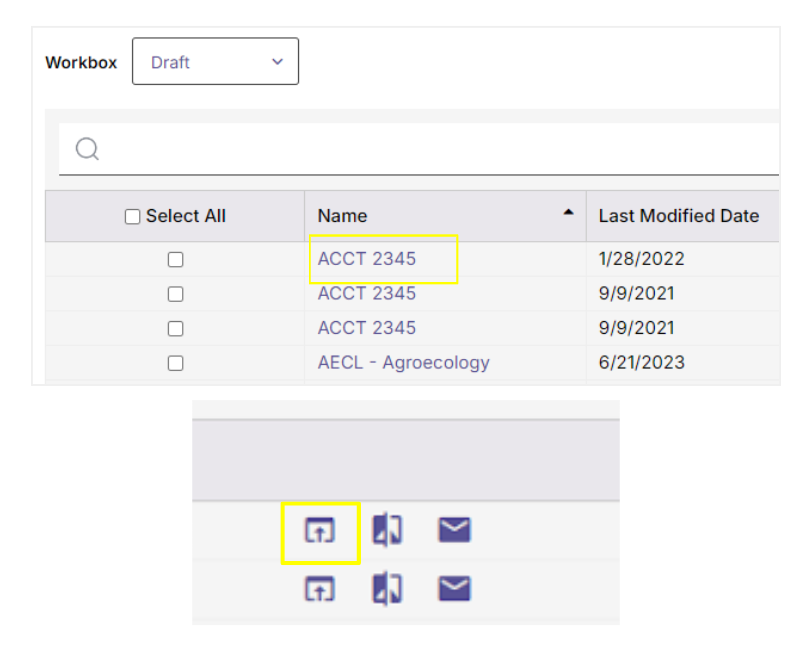Select the checkbox in the second ACCT 2345 row
The image size is (807, 662).
tap(175, 294)
